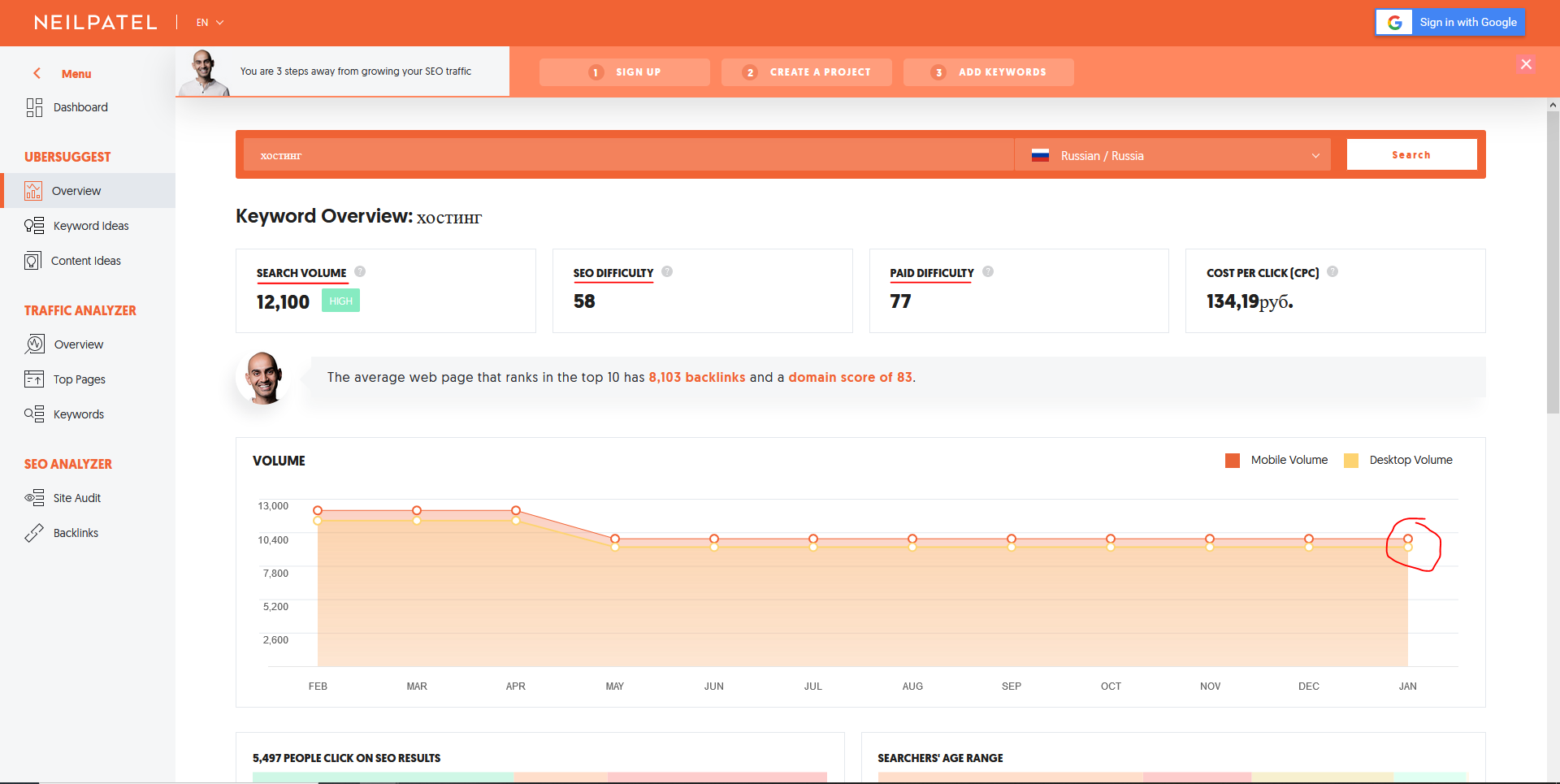The image size is (1560, 784).
Task: Collapse the sidebar using Menu arrow
Action: (x=37, y=73)
